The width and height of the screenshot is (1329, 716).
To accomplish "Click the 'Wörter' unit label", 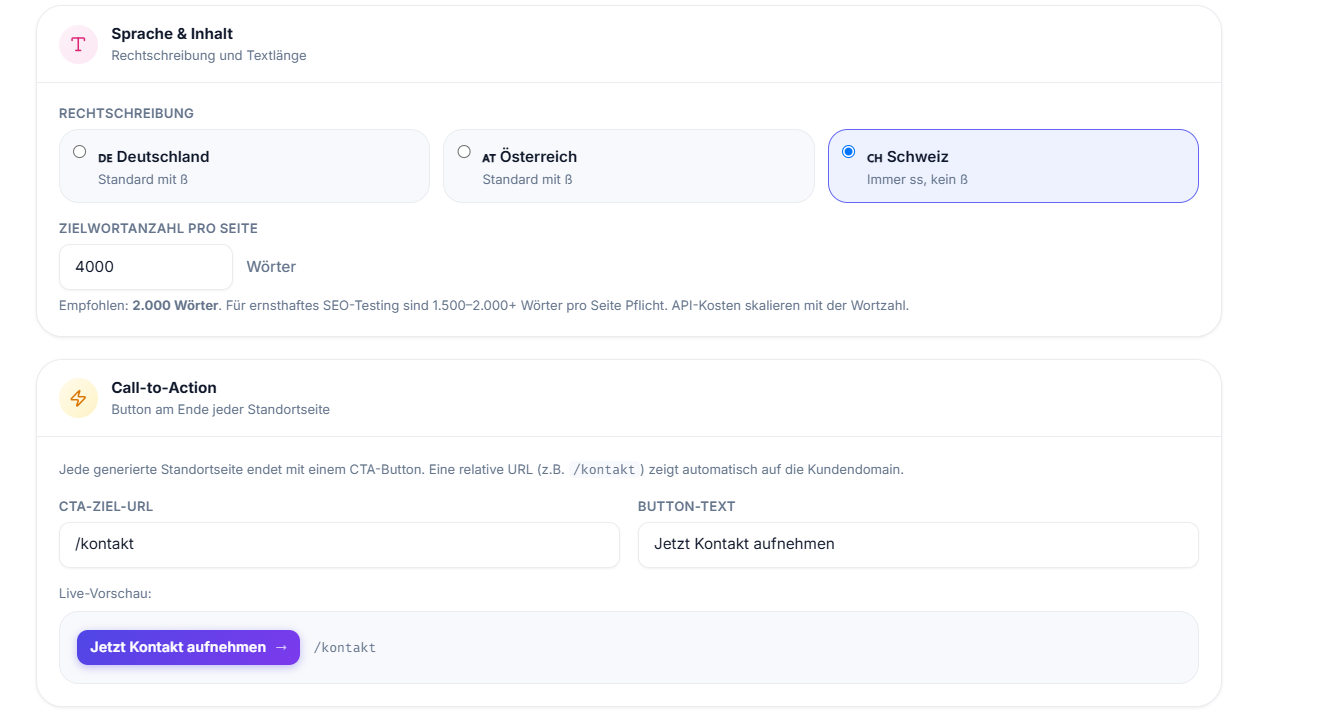I will tap(271, 267).
